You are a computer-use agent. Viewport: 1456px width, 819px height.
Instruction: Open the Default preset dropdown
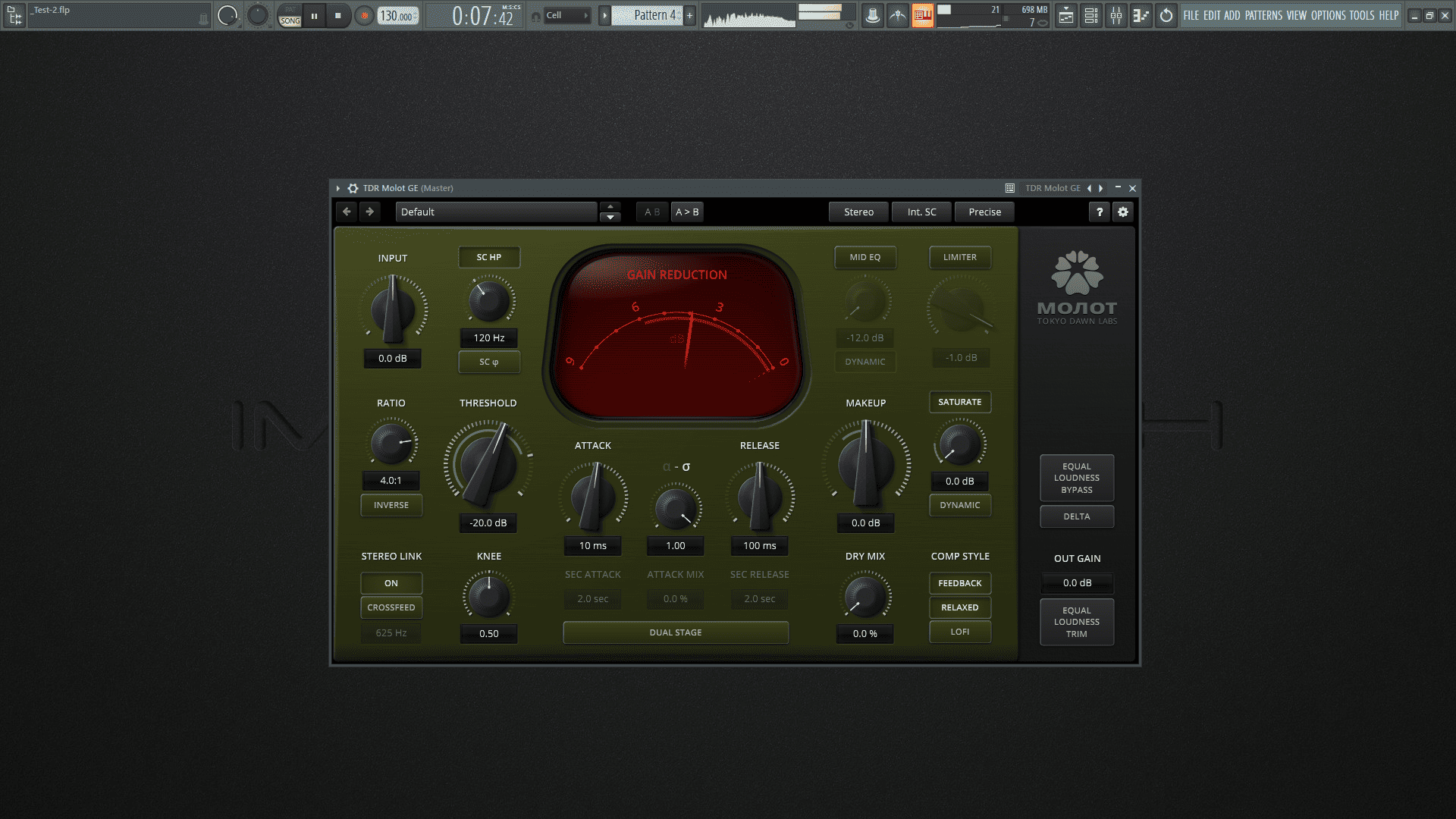pos(497,212)
